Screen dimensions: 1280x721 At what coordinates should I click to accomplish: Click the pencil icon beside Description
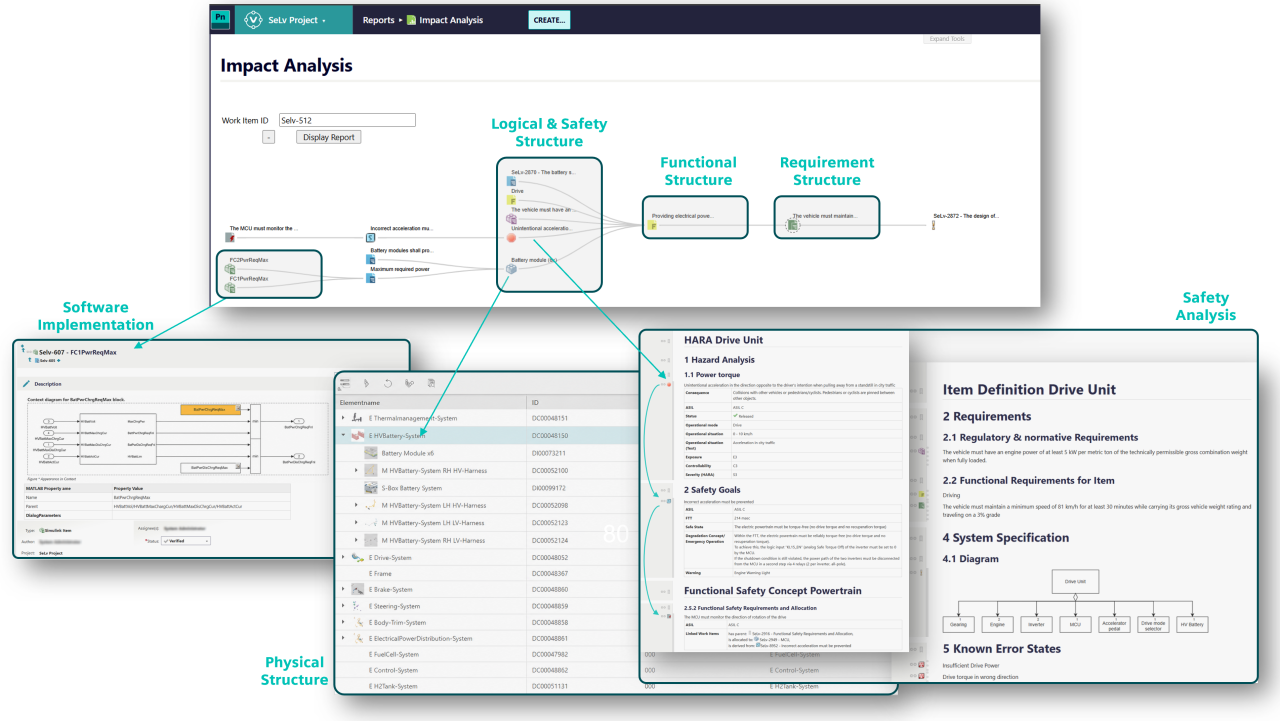pyautogui.click(x=26, y=384)
